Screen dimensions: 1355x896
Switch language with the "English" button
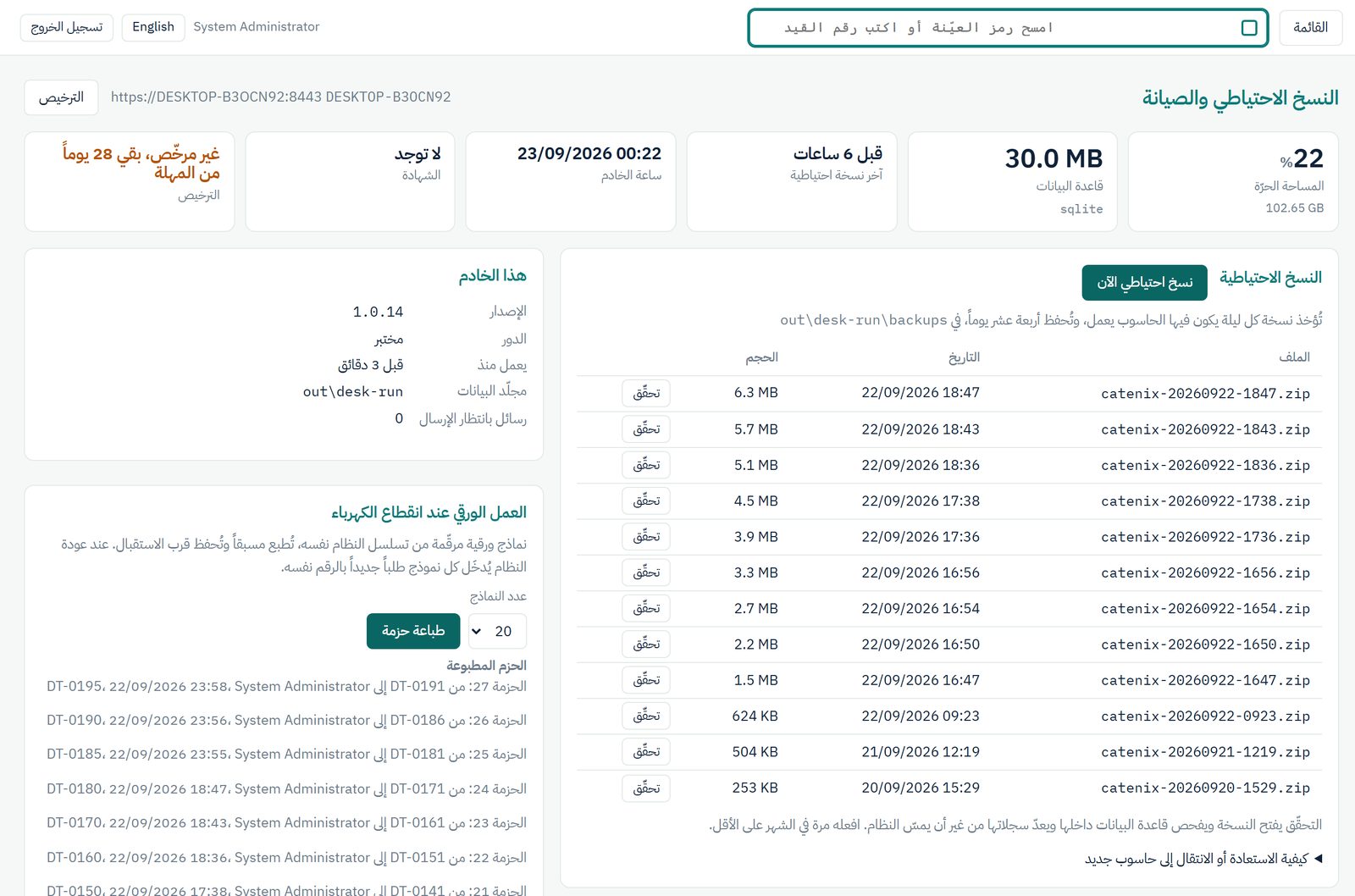153,27
